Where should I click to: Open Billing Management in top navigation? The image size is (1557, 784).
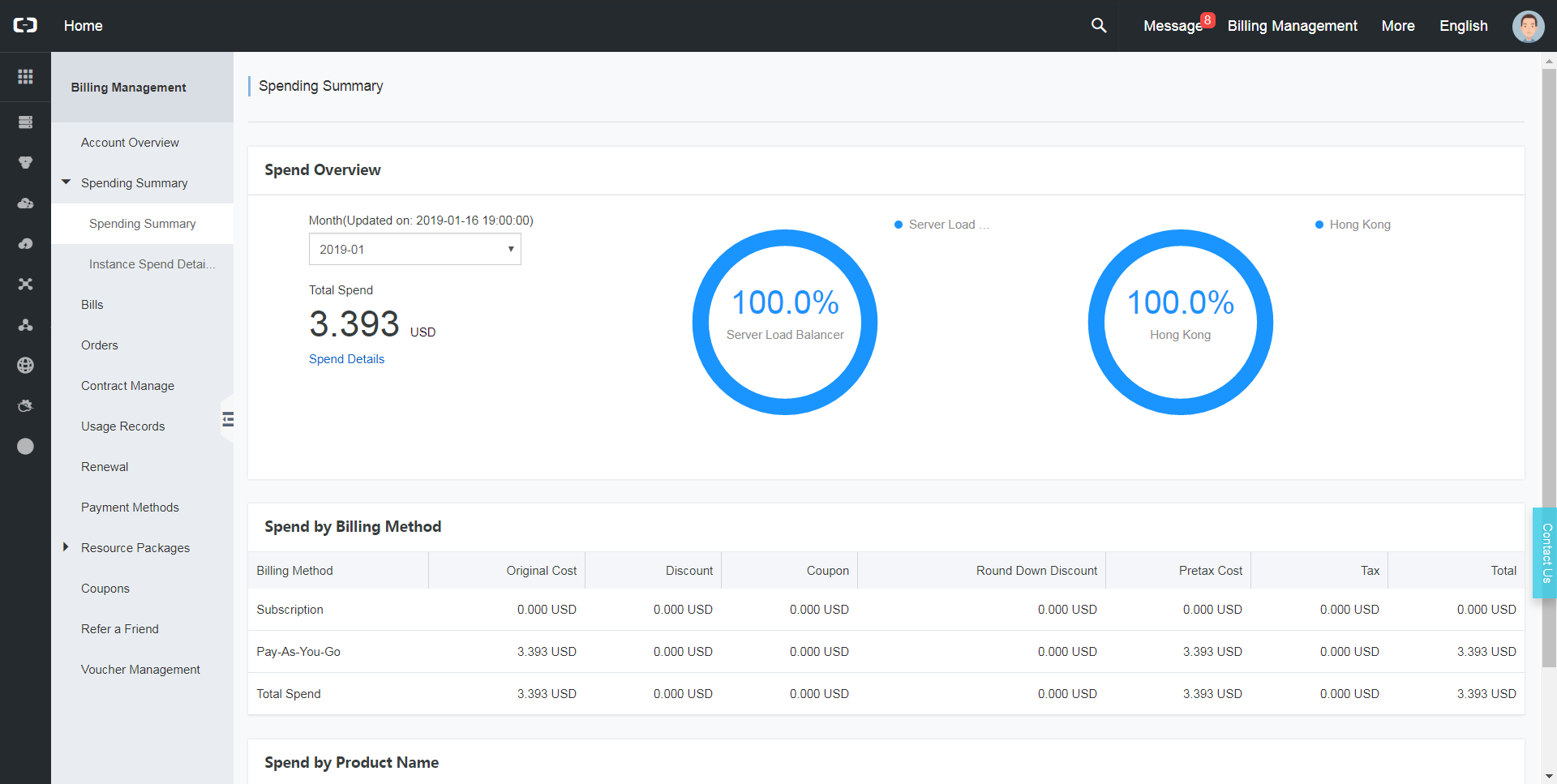[x=1292, y=26]
